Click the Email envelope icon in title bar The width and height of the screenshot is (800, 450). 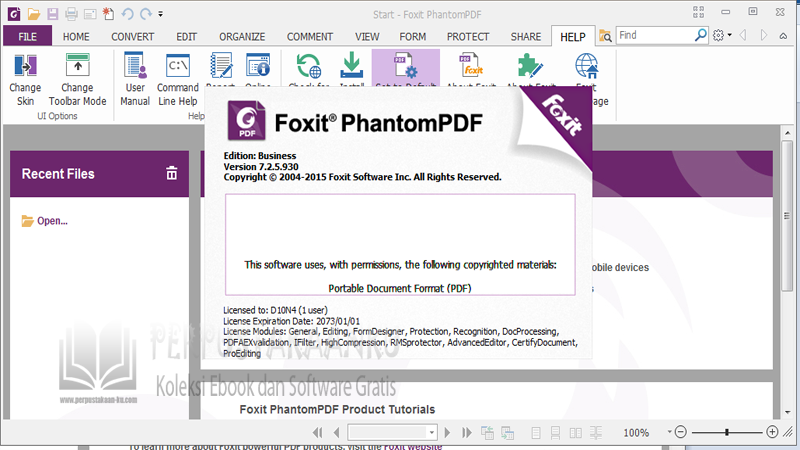click(90, 14)
